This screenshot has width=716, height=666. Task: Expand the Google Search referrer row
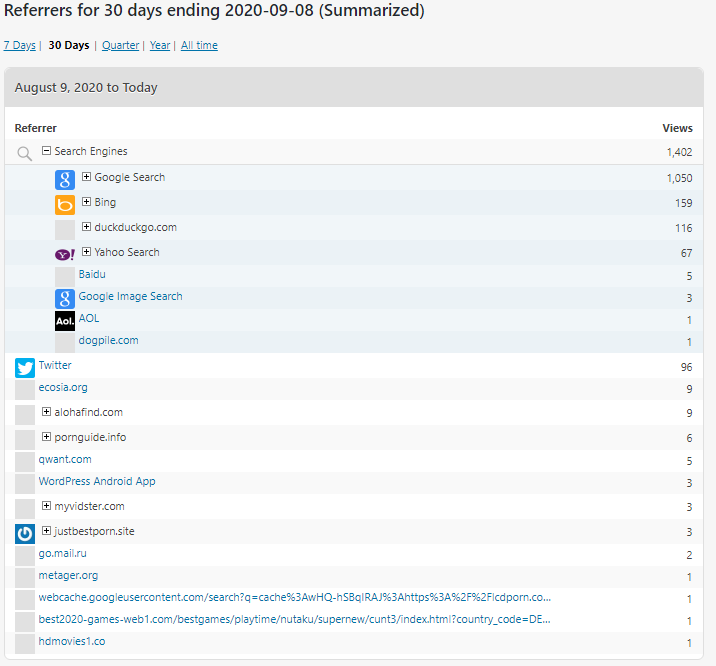[86, 177]
